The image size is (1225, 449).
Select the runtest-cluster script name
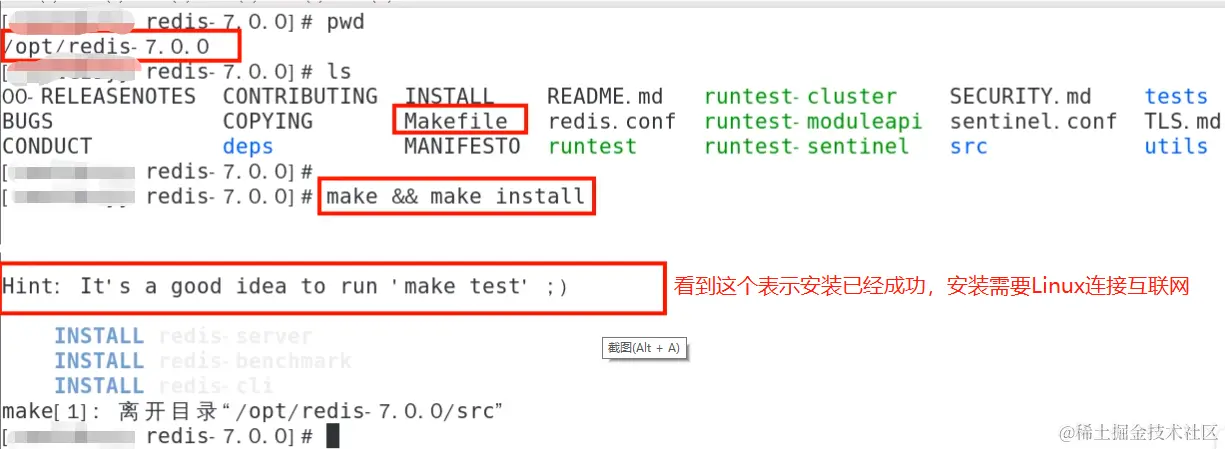[800, 97]
